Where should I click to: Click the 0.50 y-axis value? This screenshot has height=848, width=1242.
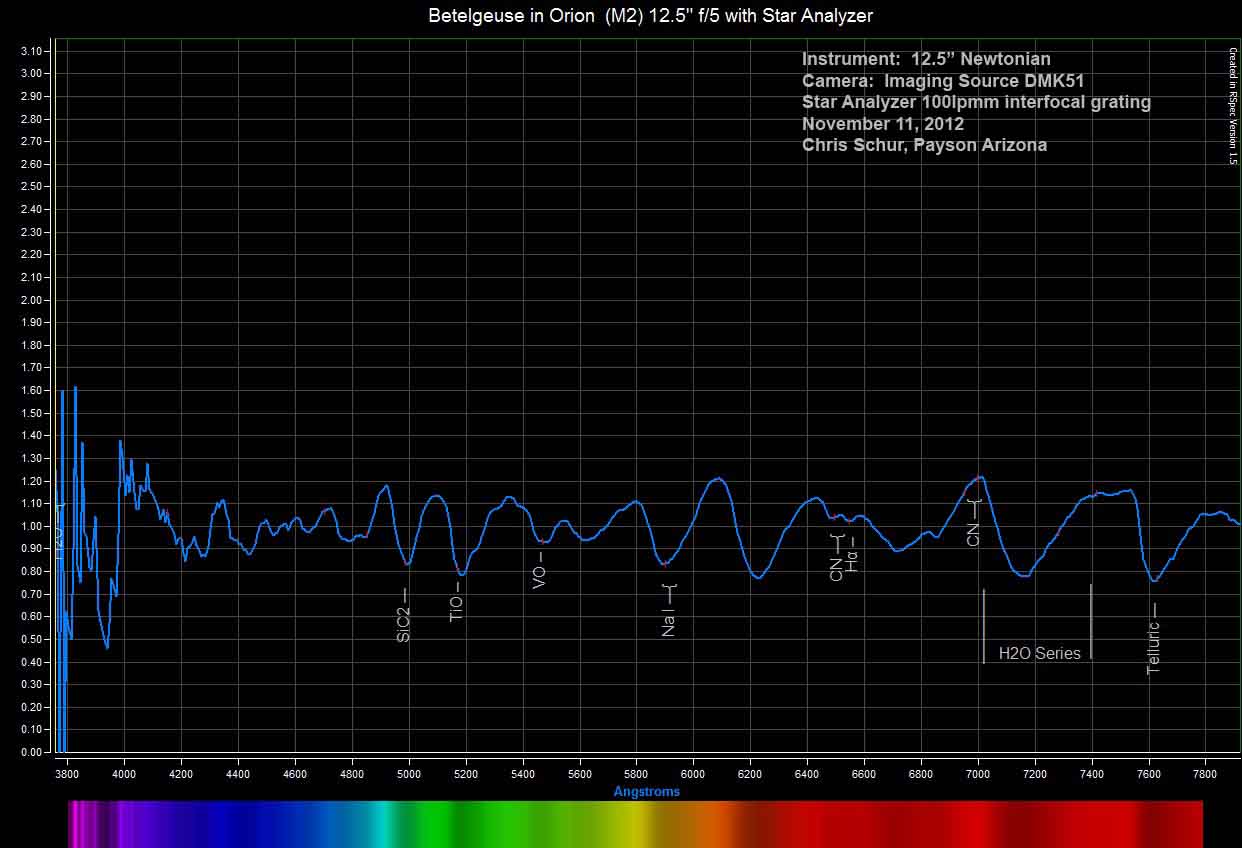click(x=31, y=639)
